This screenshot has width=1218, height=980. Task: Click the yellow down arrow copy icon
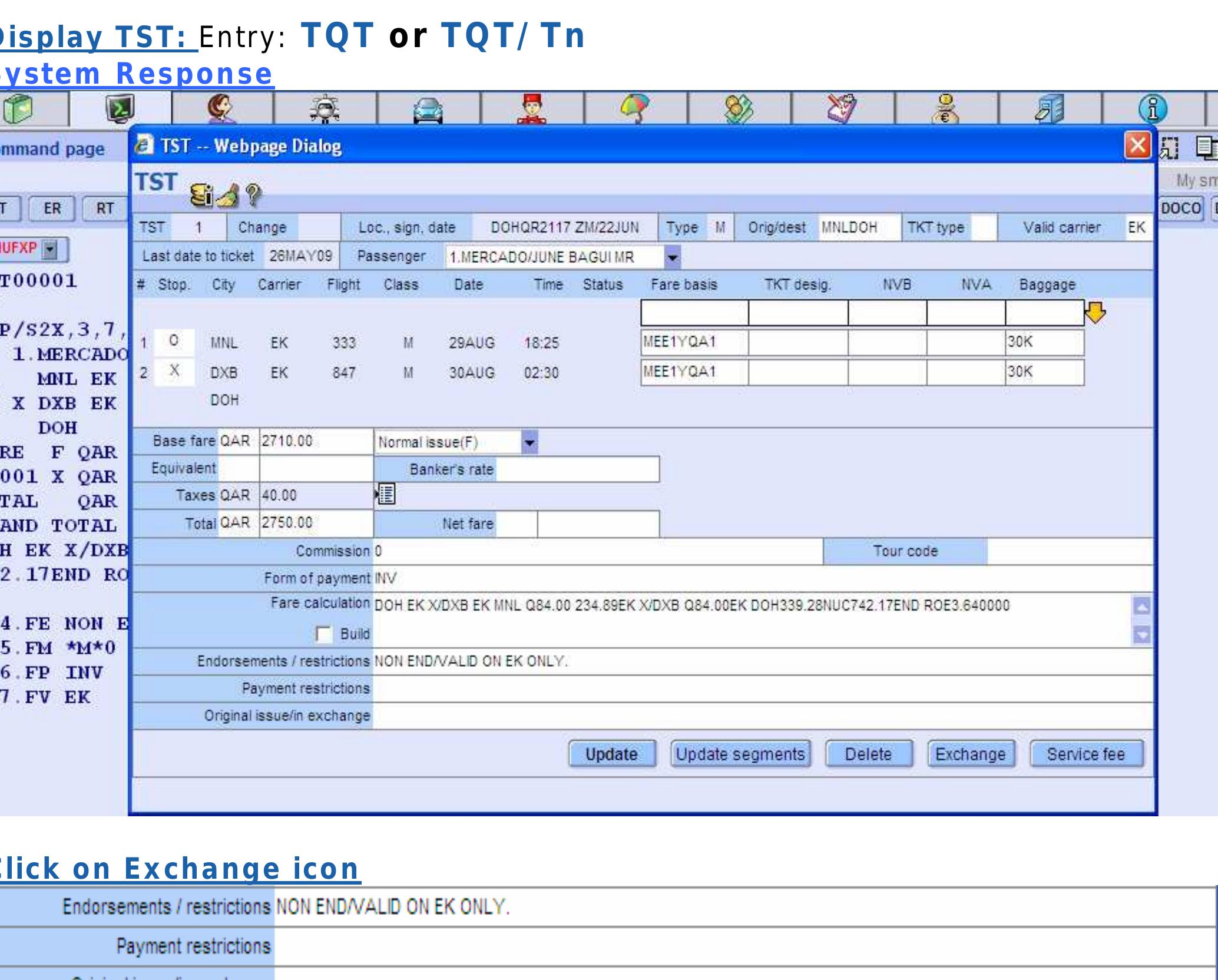click(1095, 312)
